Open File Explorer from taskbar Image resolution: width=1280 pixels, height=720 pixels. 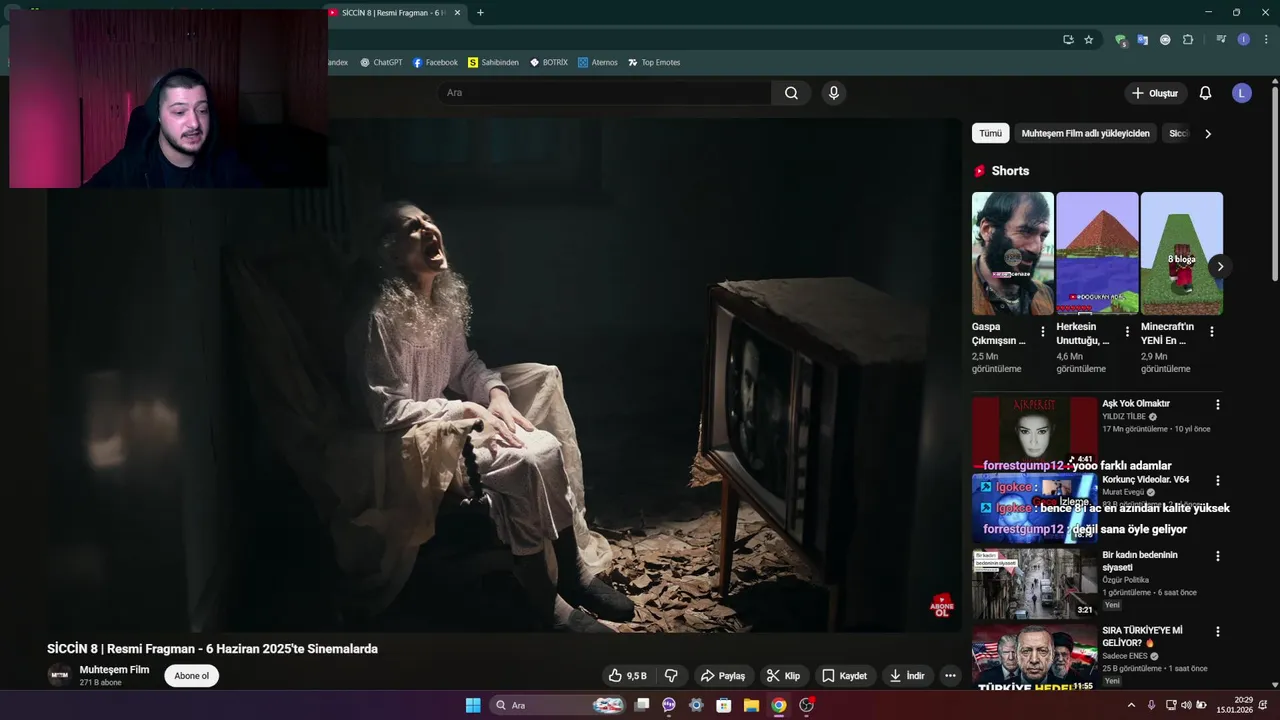751,705
